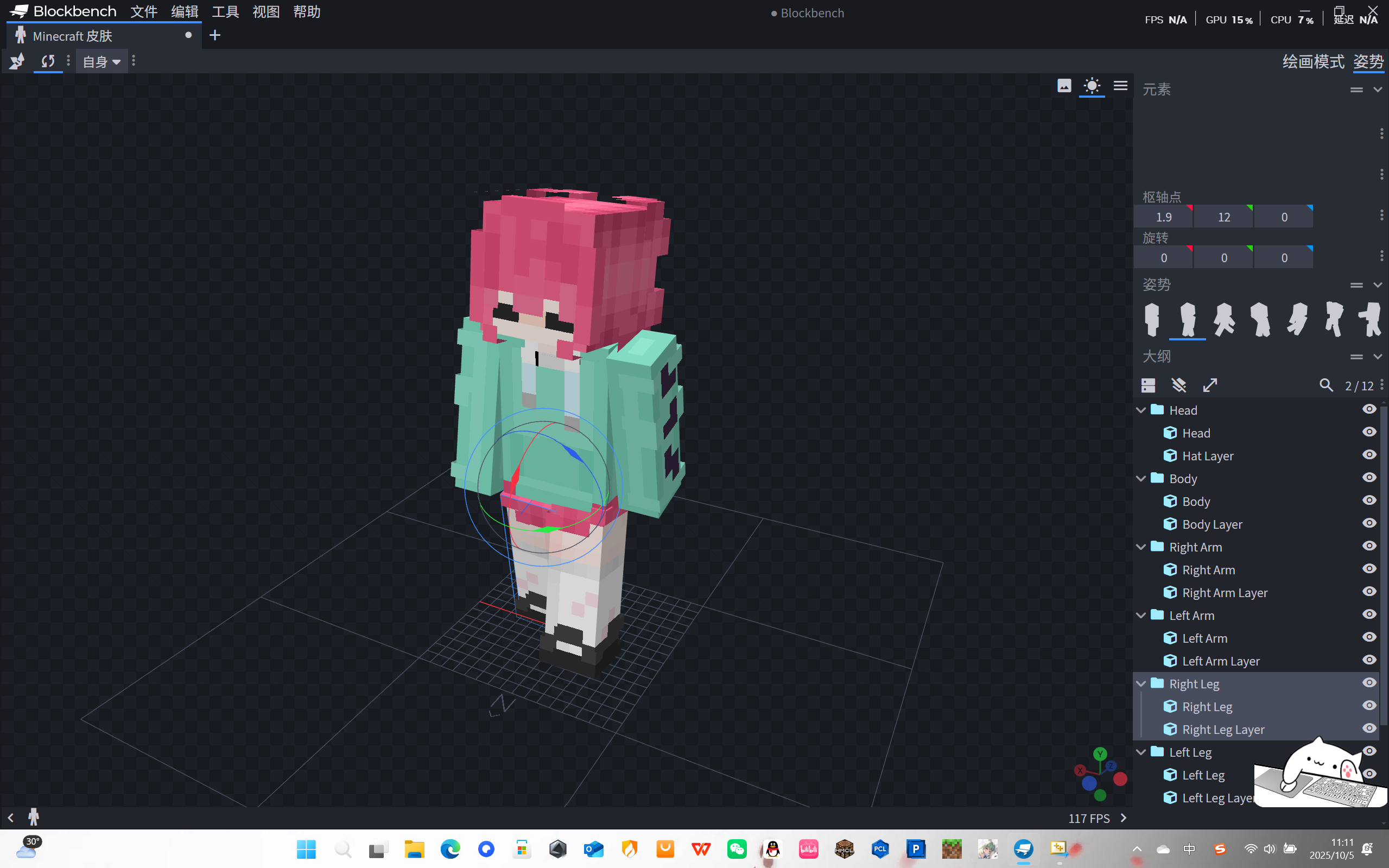Click the viewport background image icon
Image resolution: width=1389 pixels, height=868 pixels.
tap(1064, 86)
